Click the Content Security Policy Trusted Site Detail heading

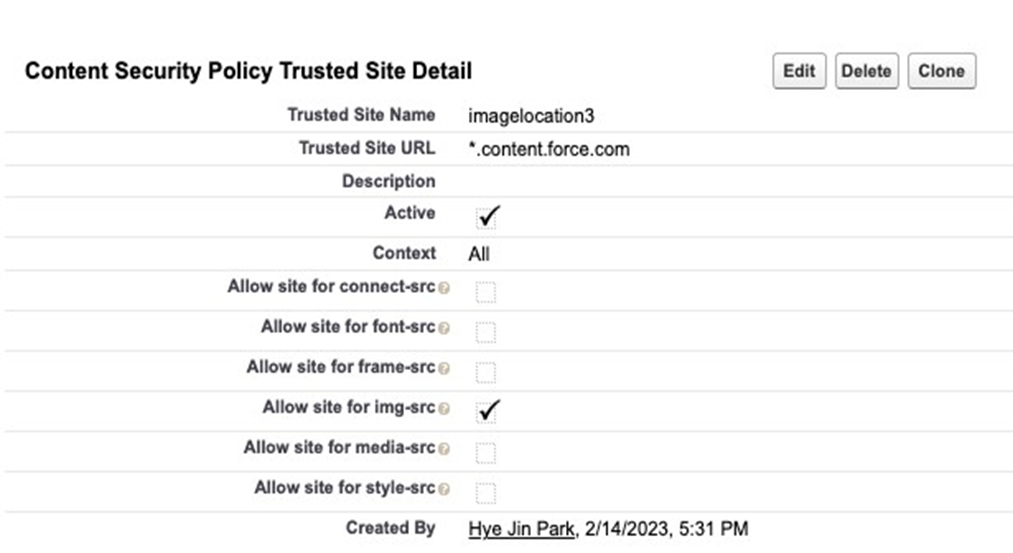pyautogui.click(x=248, y=72)
